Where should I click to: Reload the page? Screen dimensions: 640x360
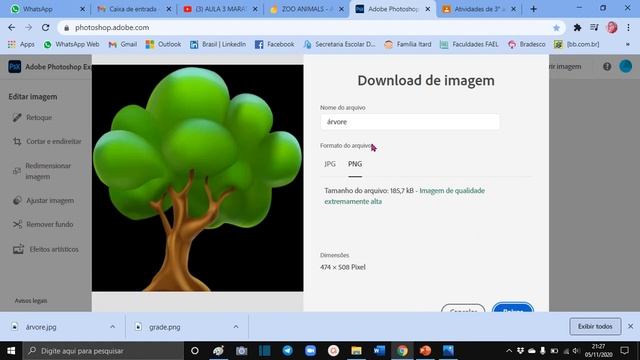[45, 27]
